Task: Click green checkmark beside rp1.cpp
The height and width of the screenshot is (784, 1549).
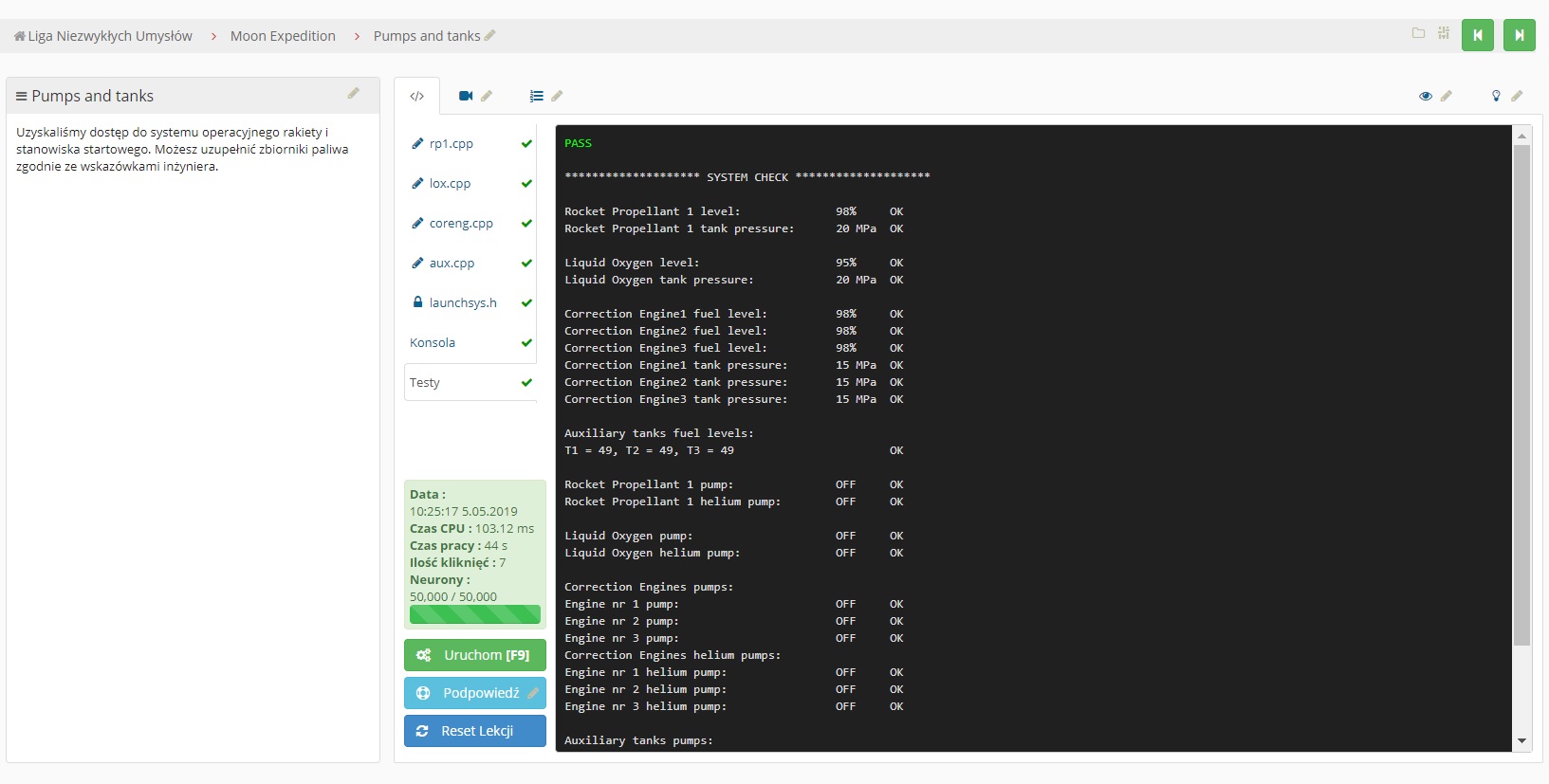Action: (526, 144)
